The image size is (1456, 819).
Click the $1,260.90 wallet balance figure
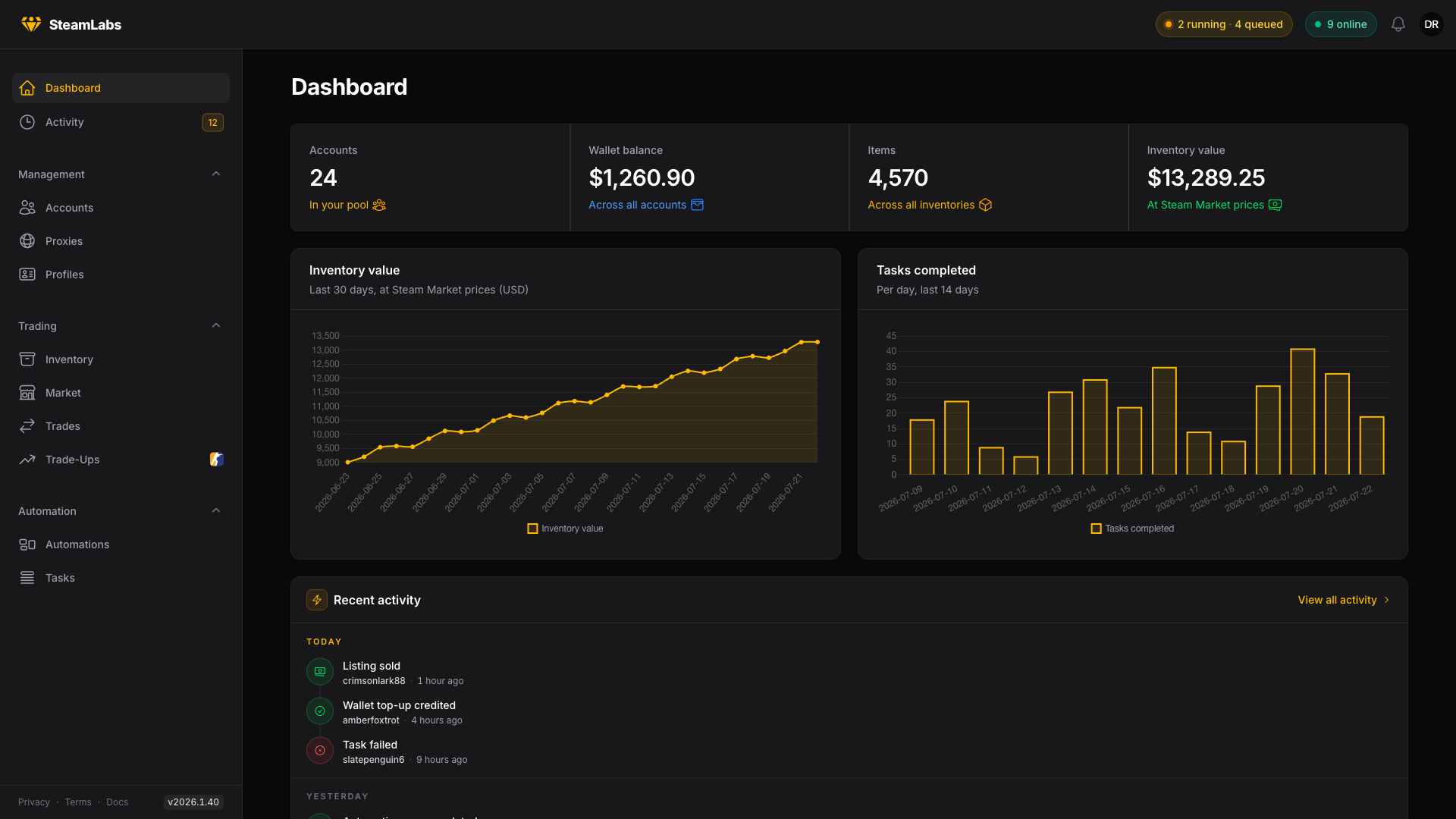pos(642,177)
